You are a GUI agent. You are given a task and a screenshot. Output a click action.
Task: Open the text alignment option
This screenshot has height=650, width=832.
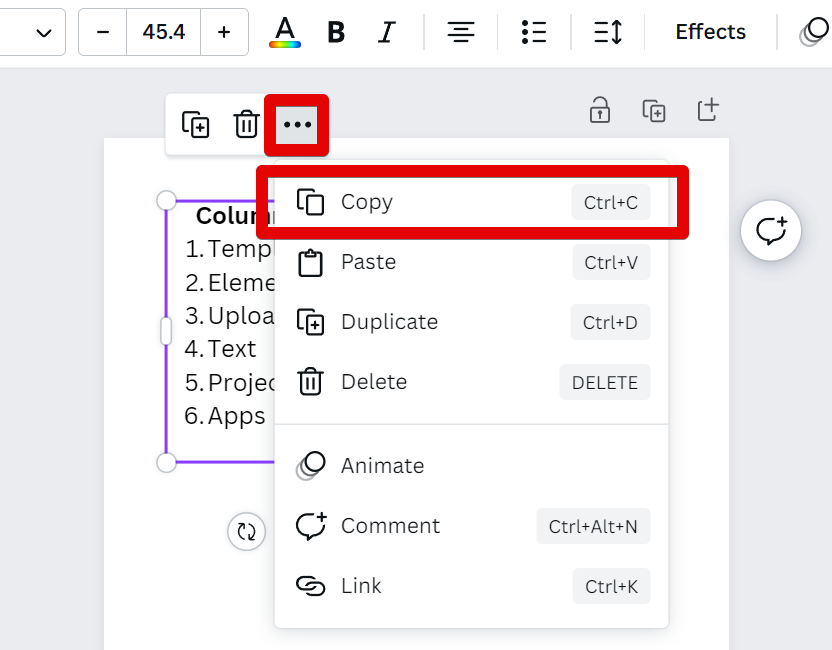(460, 32)
